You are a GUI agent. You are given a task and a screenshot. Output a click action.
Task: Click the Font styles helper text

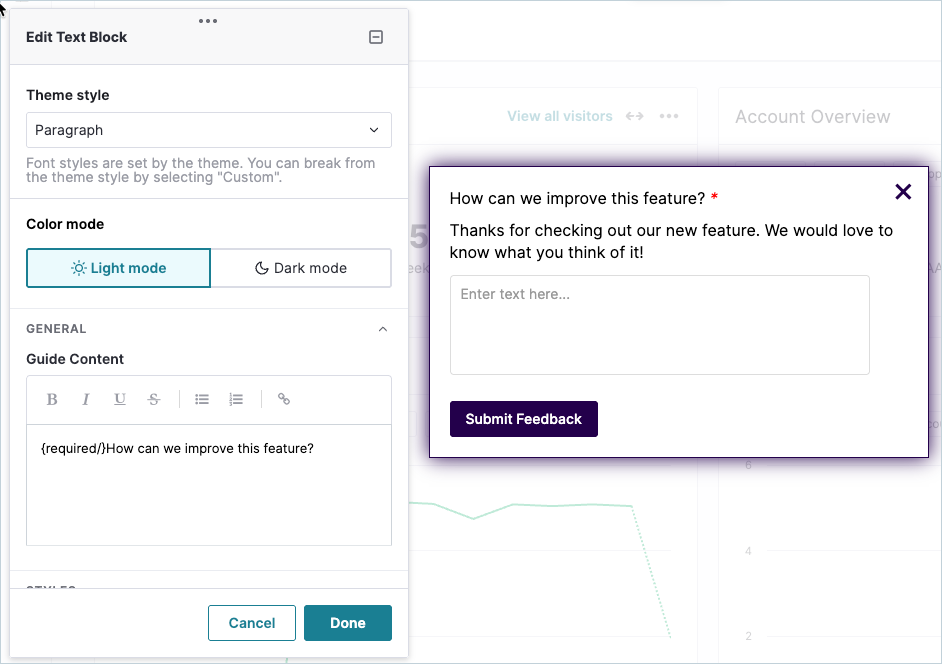(201, 170)
